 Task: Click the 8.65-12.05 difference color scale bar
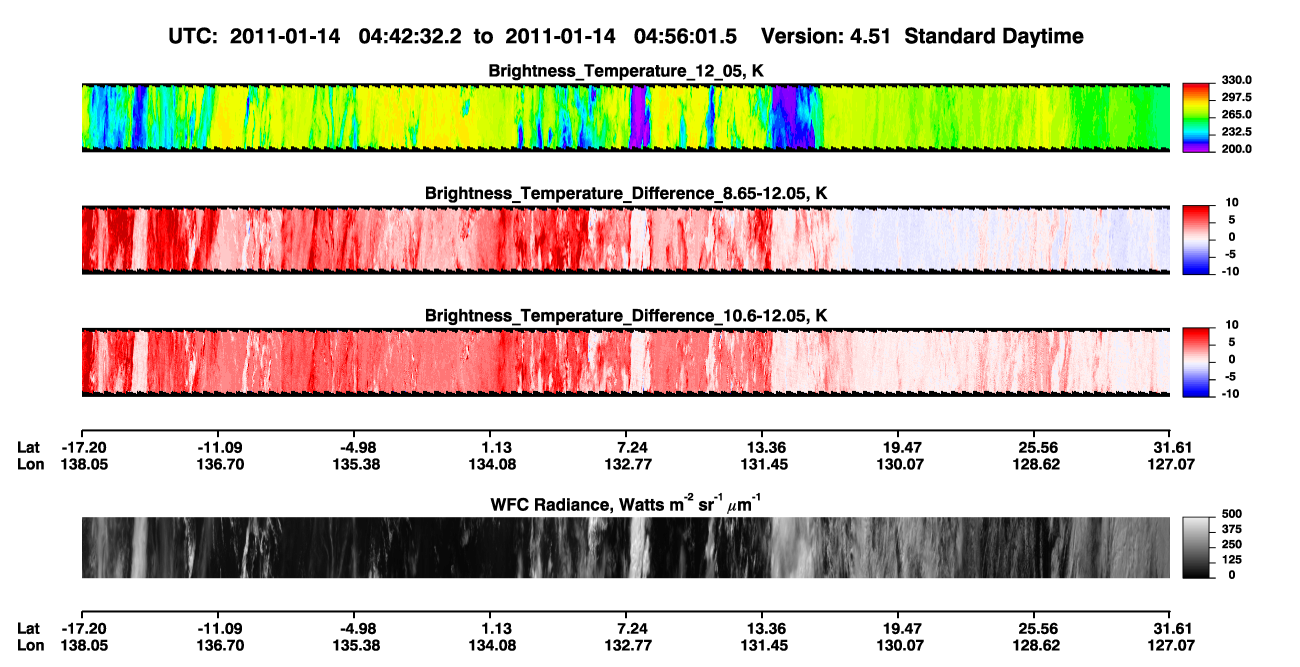1196,240
